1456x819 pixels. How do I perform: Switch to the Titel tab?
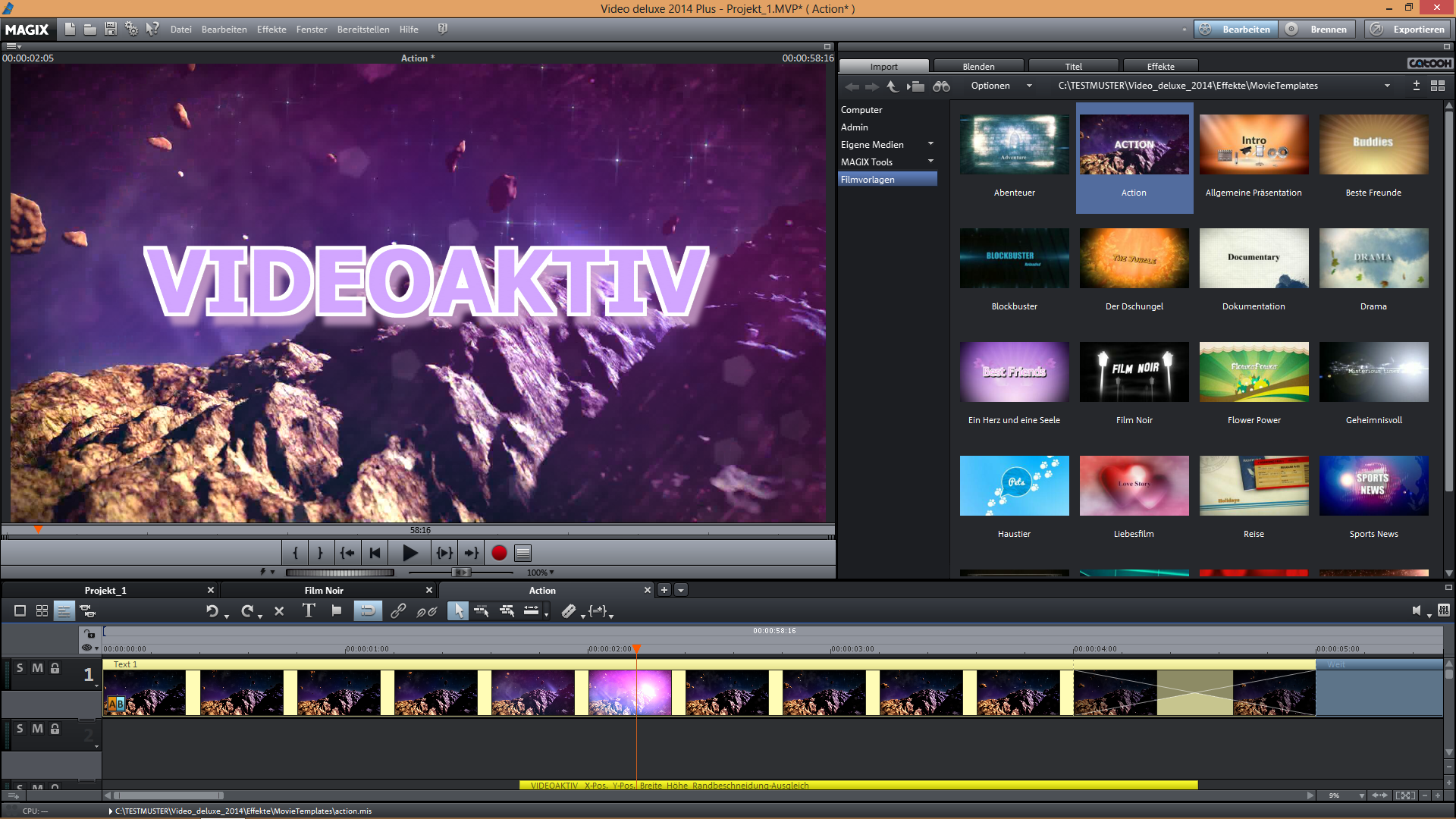coord(1073,67)
